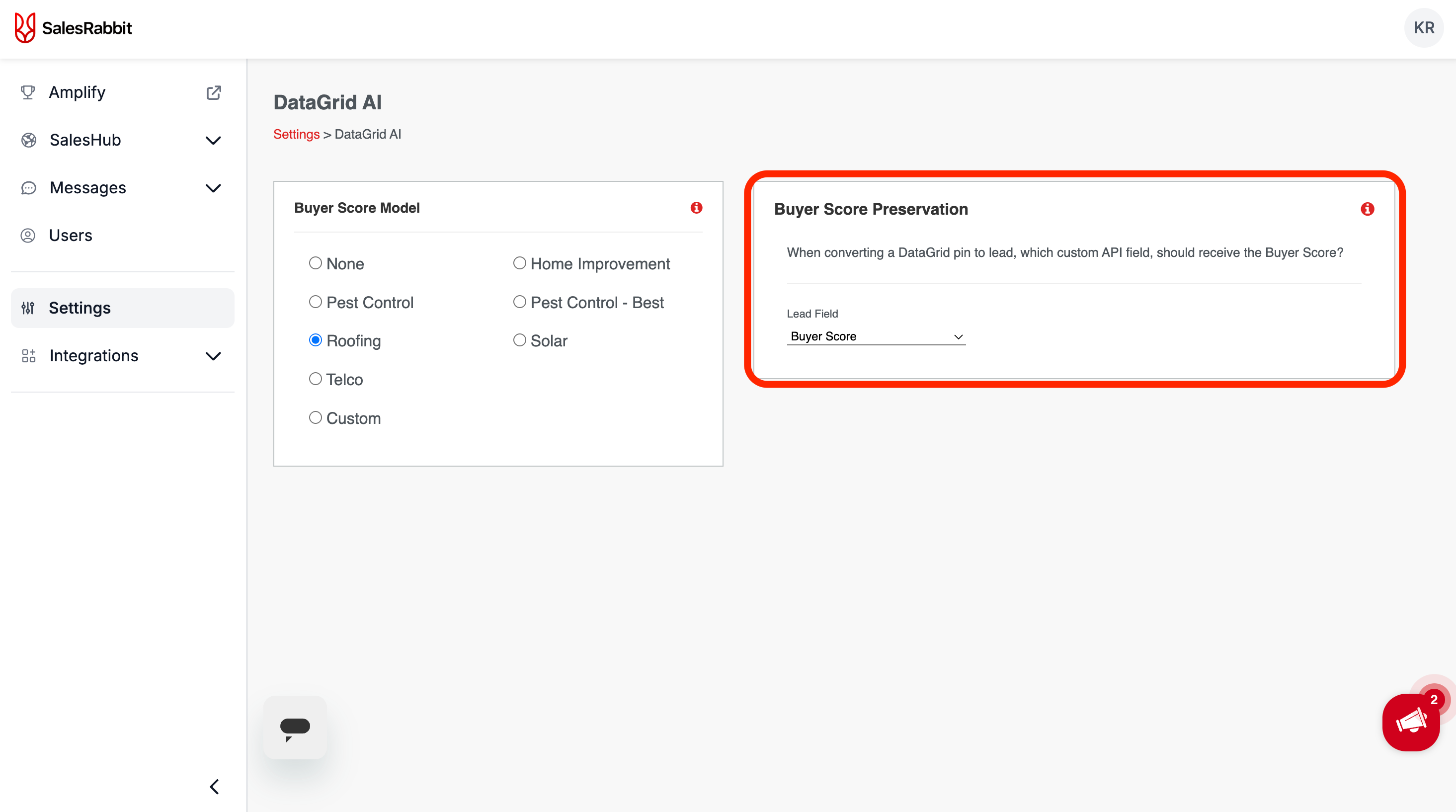Select the Telco radio button
1456x812 pixels.
click(x=316, y=379)
